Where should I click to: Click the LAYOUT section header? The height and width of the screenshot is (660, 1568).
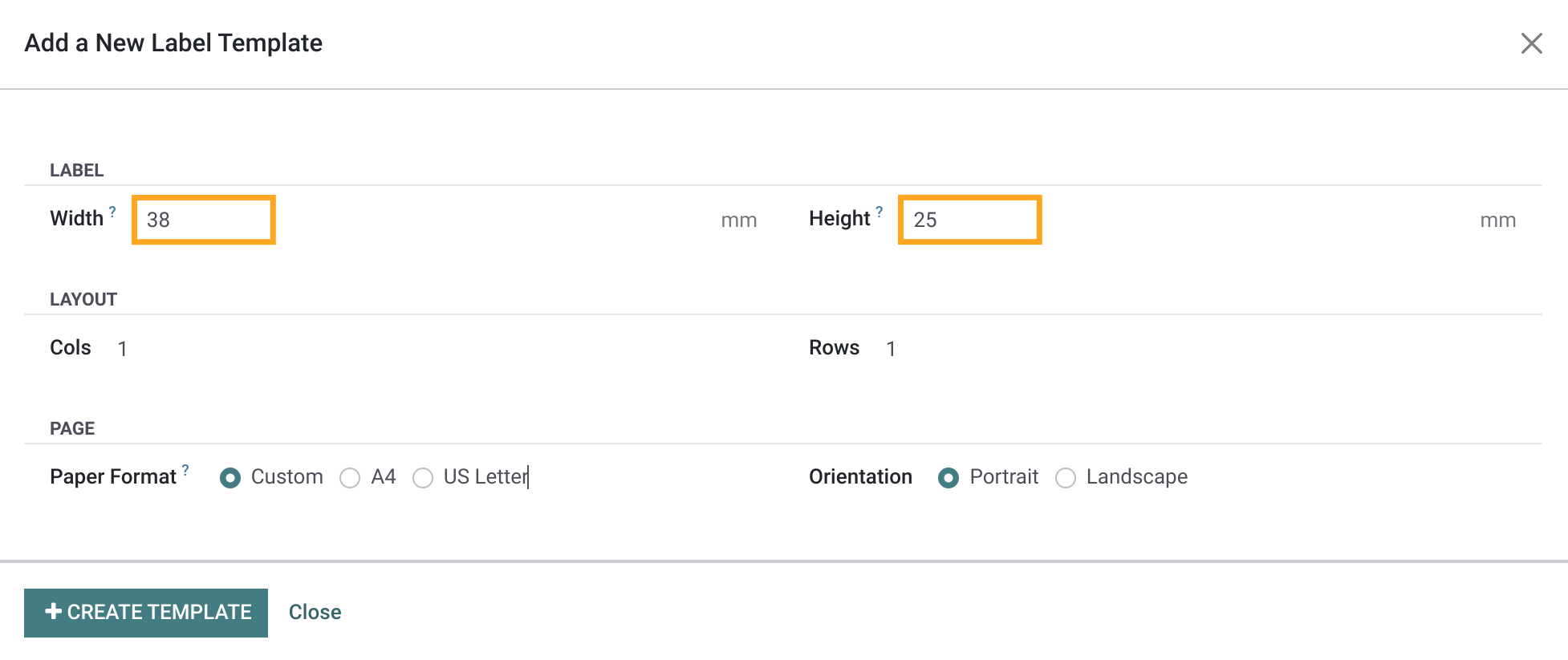[83, 298]
